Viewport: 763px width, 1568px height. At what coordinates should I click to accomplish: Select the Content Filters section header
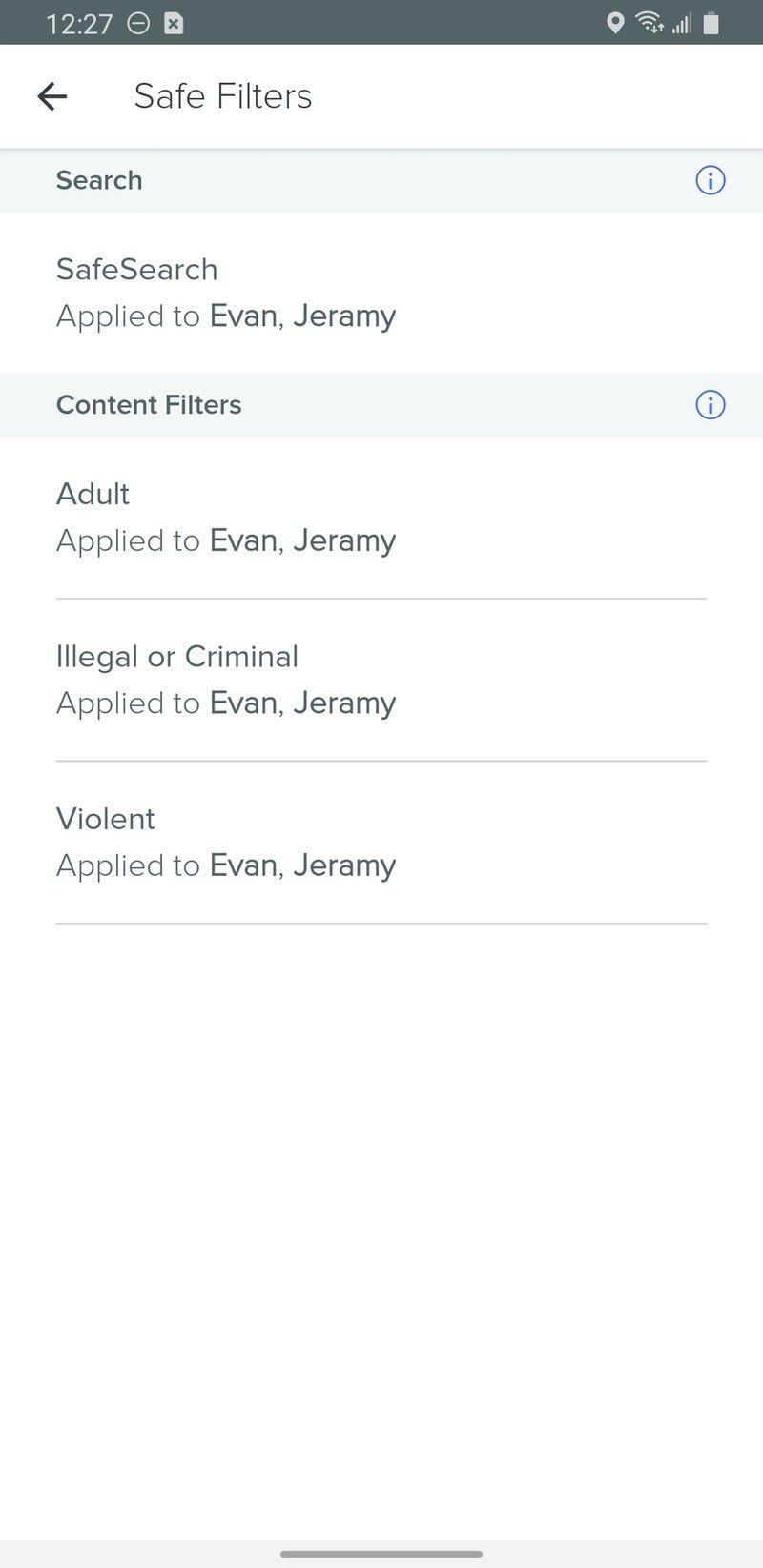tap(149, 405)
